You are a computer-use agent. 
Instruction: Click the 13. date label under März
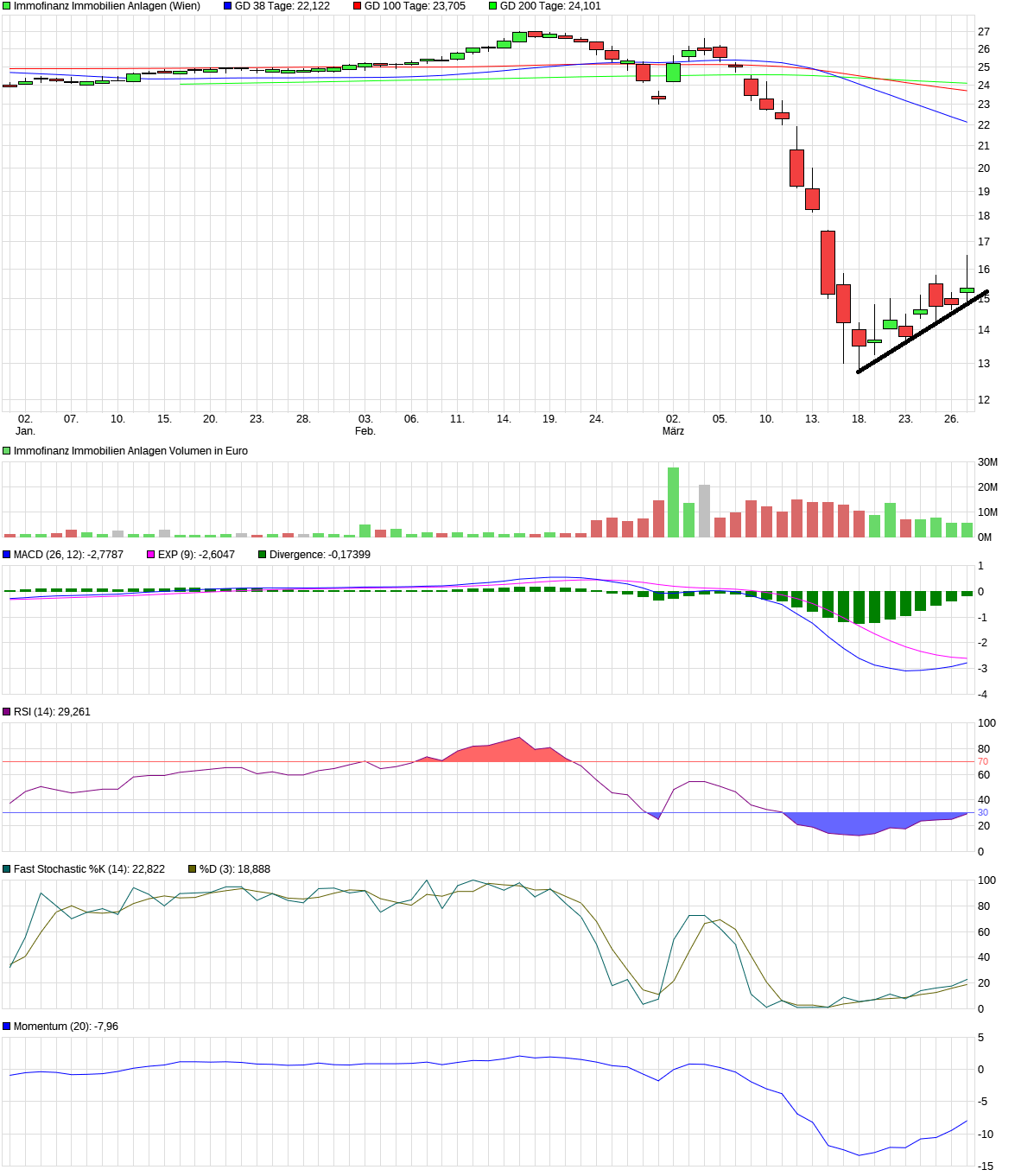(812, 419)
